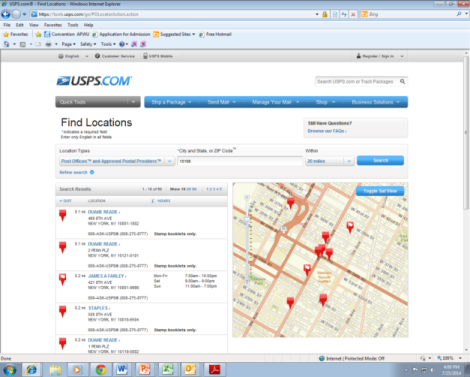
Task: Click the James A Farley map pin icon
Action: (x=63, y=279)
